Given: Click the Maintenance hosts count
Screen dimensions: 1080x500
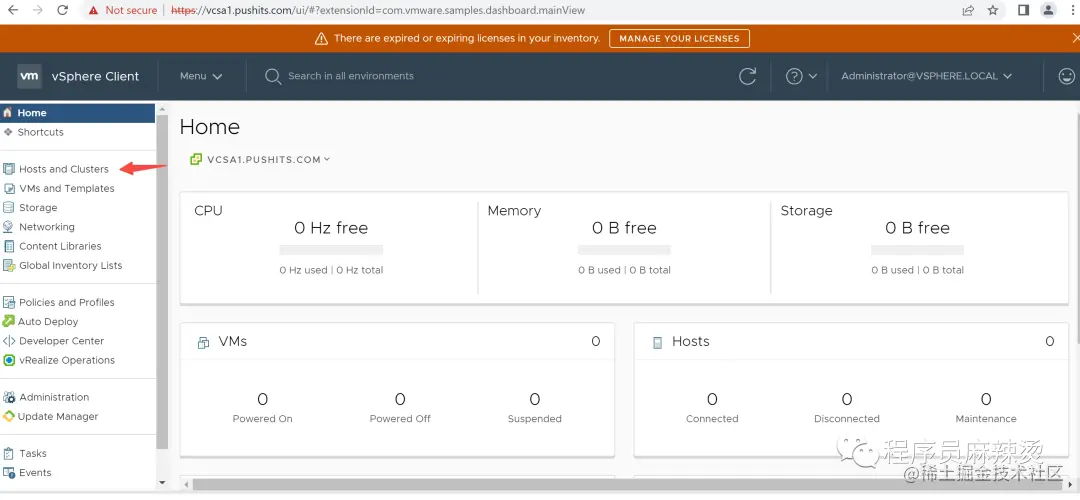Looking at the screenshot, I should 986,399.
